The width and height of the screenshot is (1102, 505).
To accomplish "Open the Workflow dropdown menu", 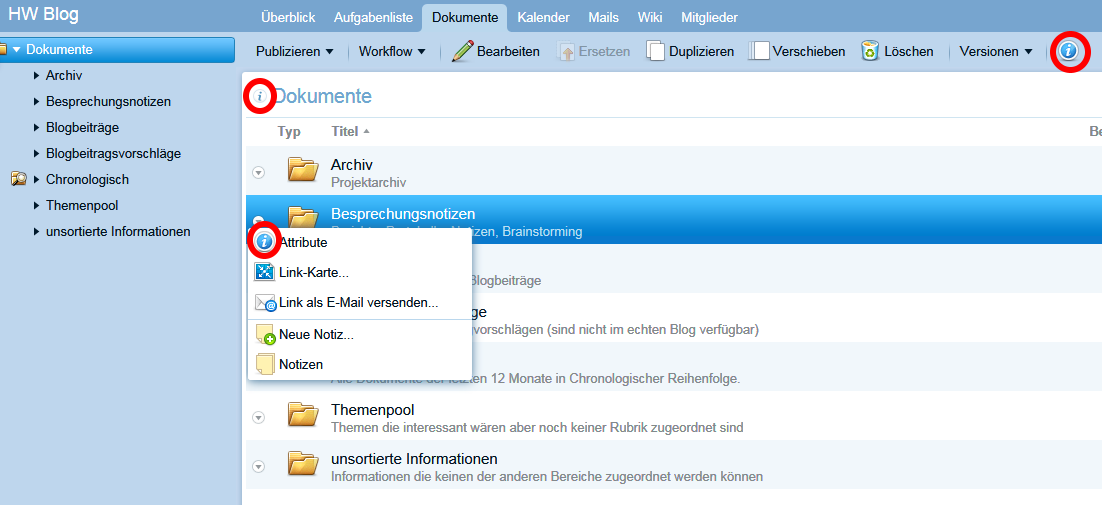I will point(392,51).
